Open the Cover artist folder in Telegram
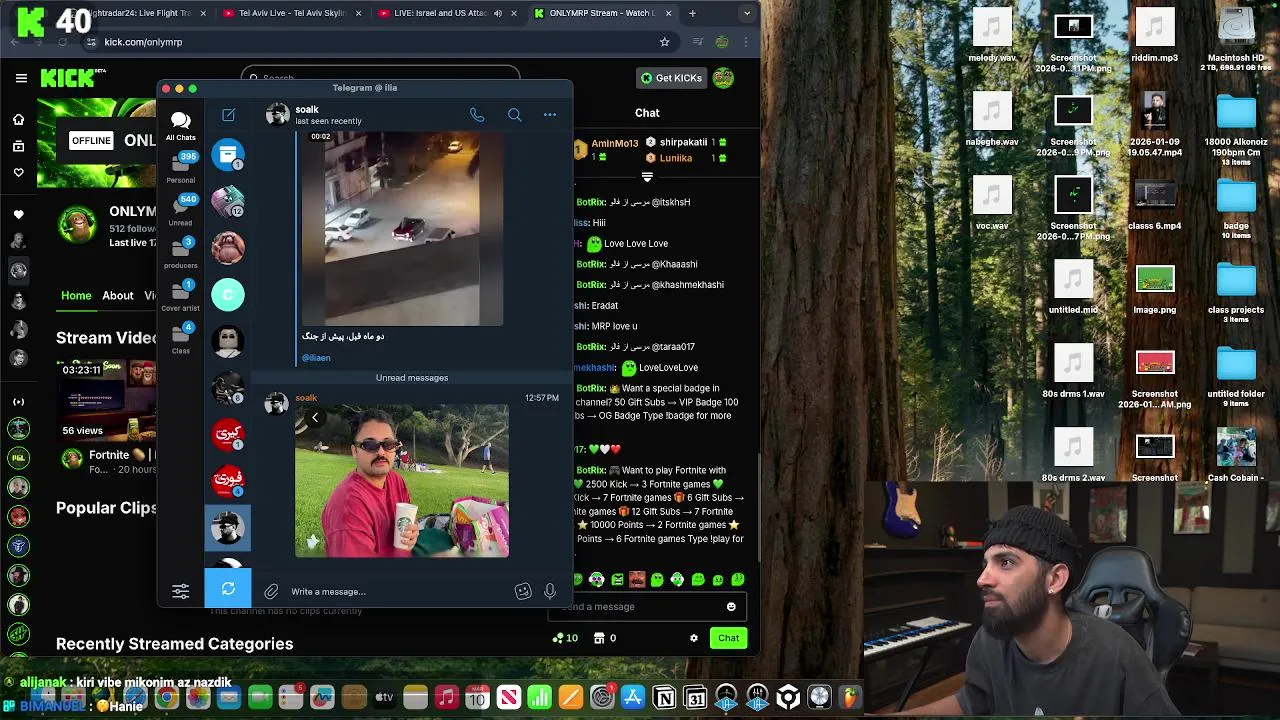This screenshot has width=1280, height=720. [x=181, y=296]
